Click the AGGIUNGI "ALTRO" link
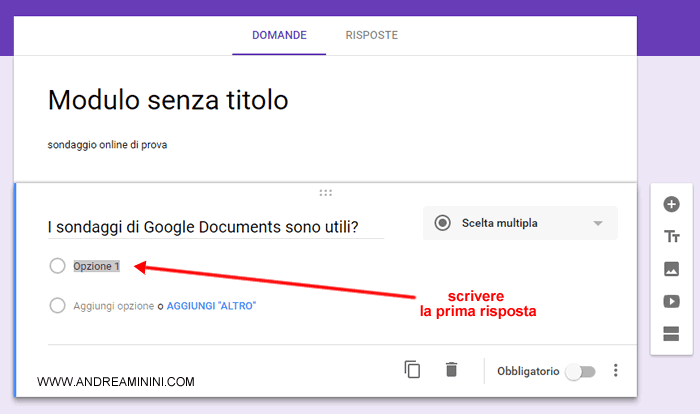This screenshot has height=414, width=700. point(211,306)
